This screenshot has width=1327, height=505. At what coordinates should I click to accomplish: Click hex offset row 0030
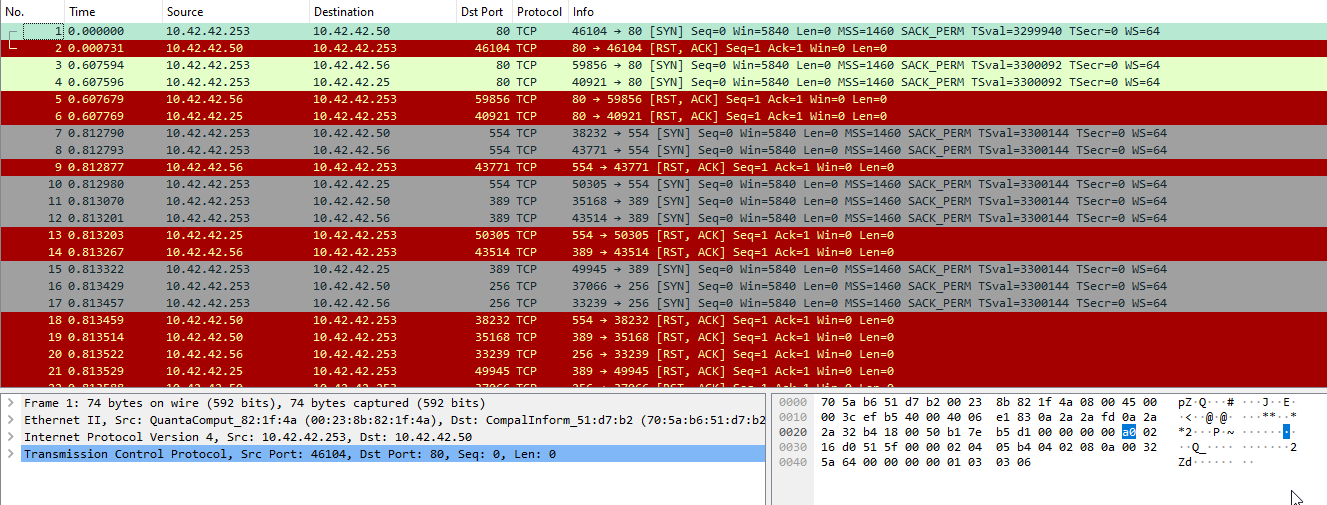pyautogui.click(x=791, y=447)
